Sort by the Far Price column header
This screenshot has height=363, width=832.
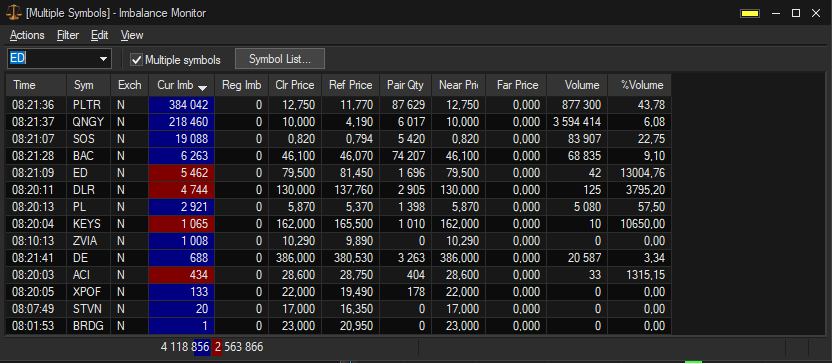tap(516, 85)
